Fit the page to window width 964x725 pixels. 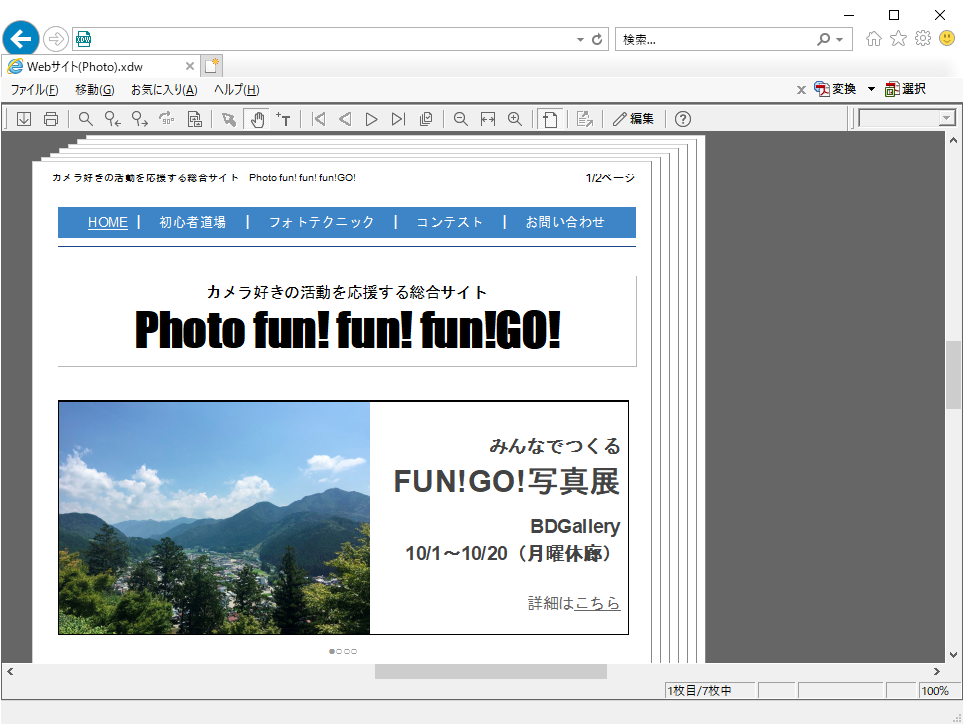tap(487, 119)
